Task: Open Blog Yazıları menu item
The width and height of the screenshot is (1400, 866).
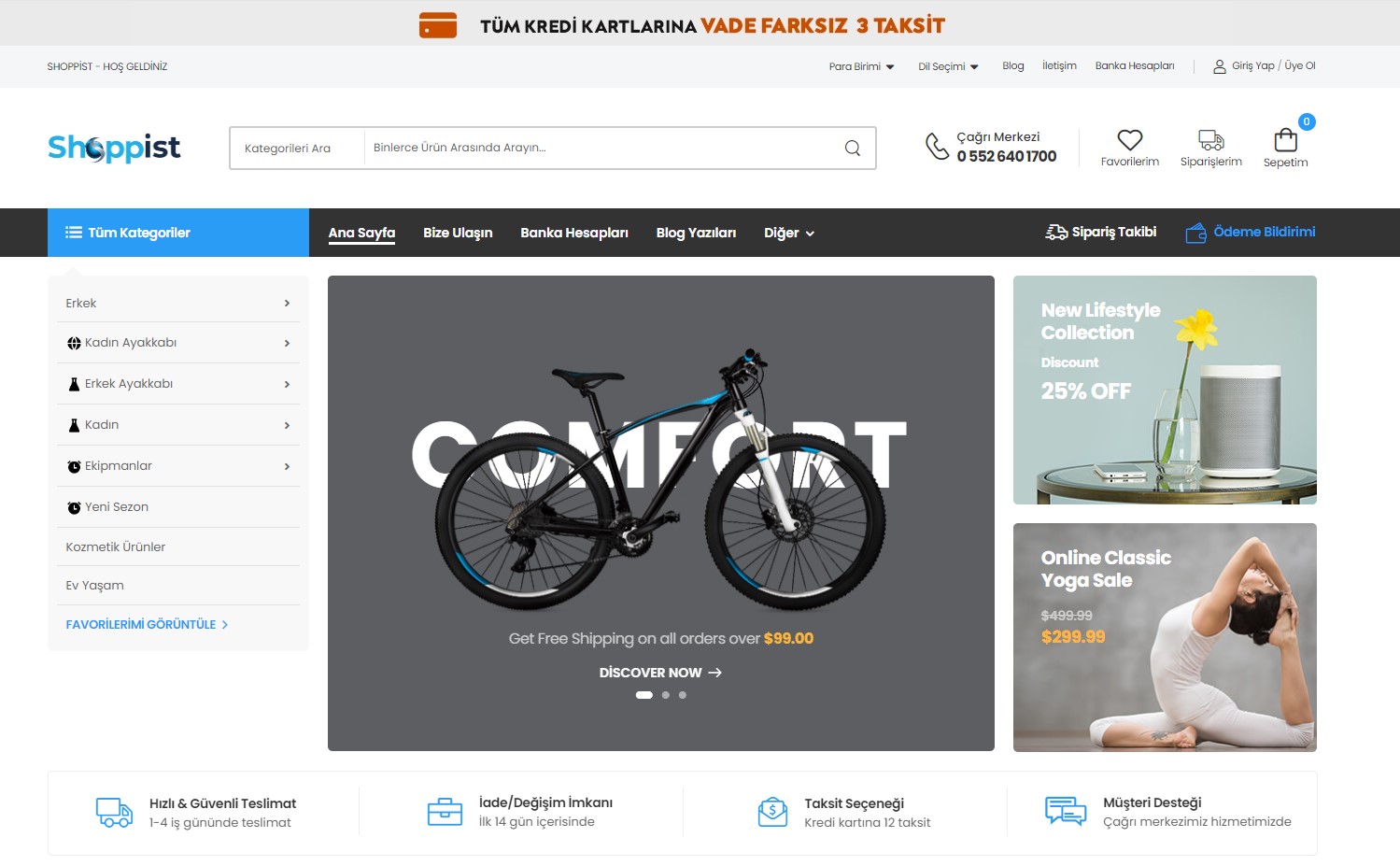Action: pyautogui.click(x=695, y=233)
